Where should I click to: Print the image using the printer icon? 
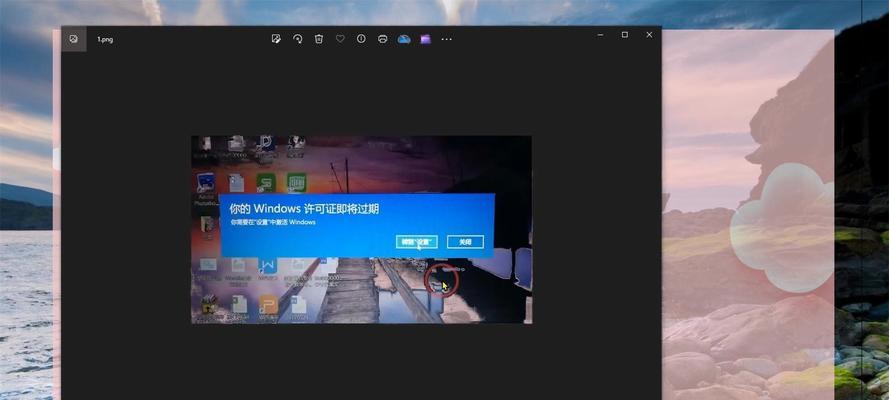pos(383,39)
